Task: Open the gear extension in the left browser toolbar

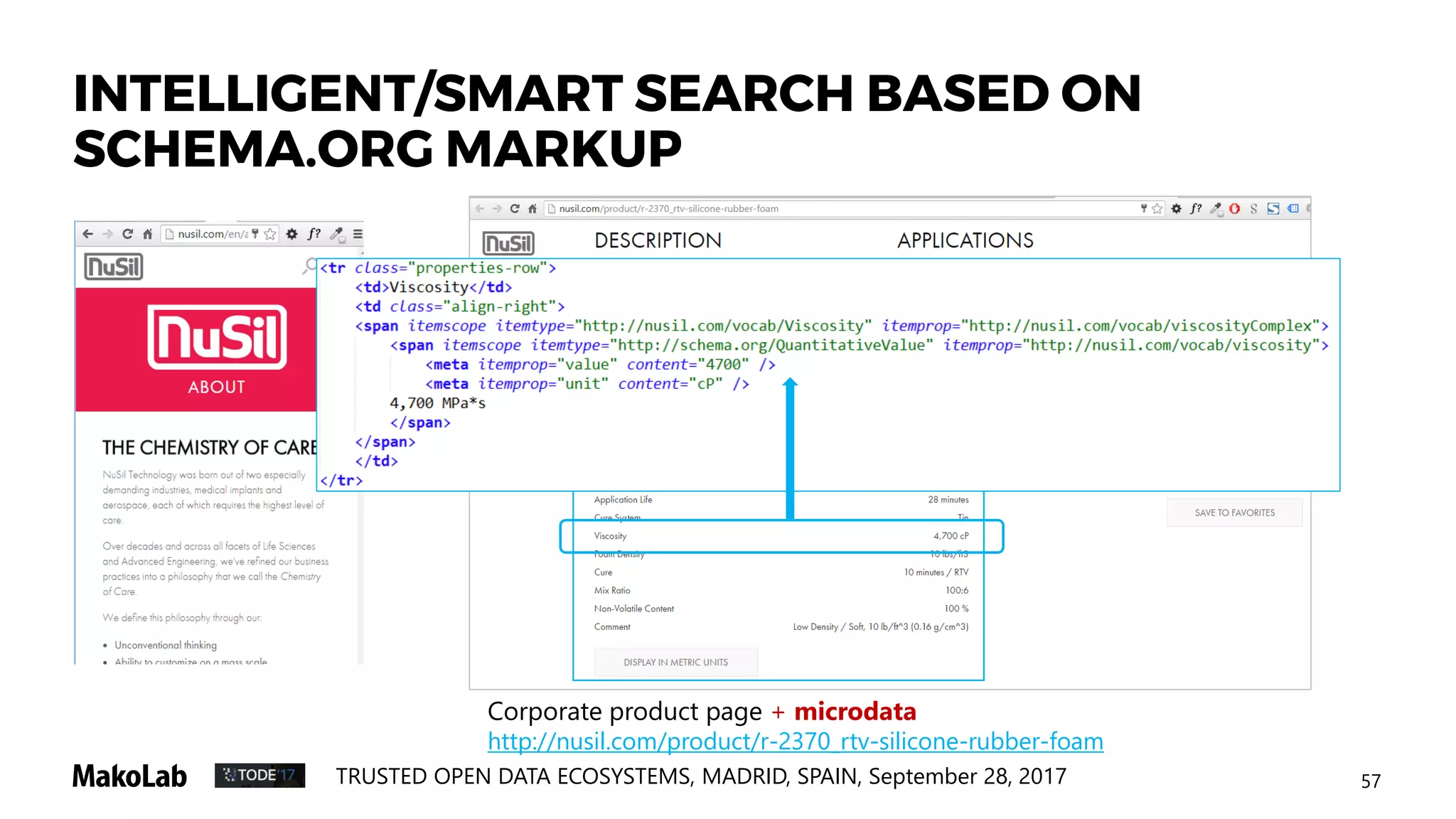Action: (x=292, y=234)
